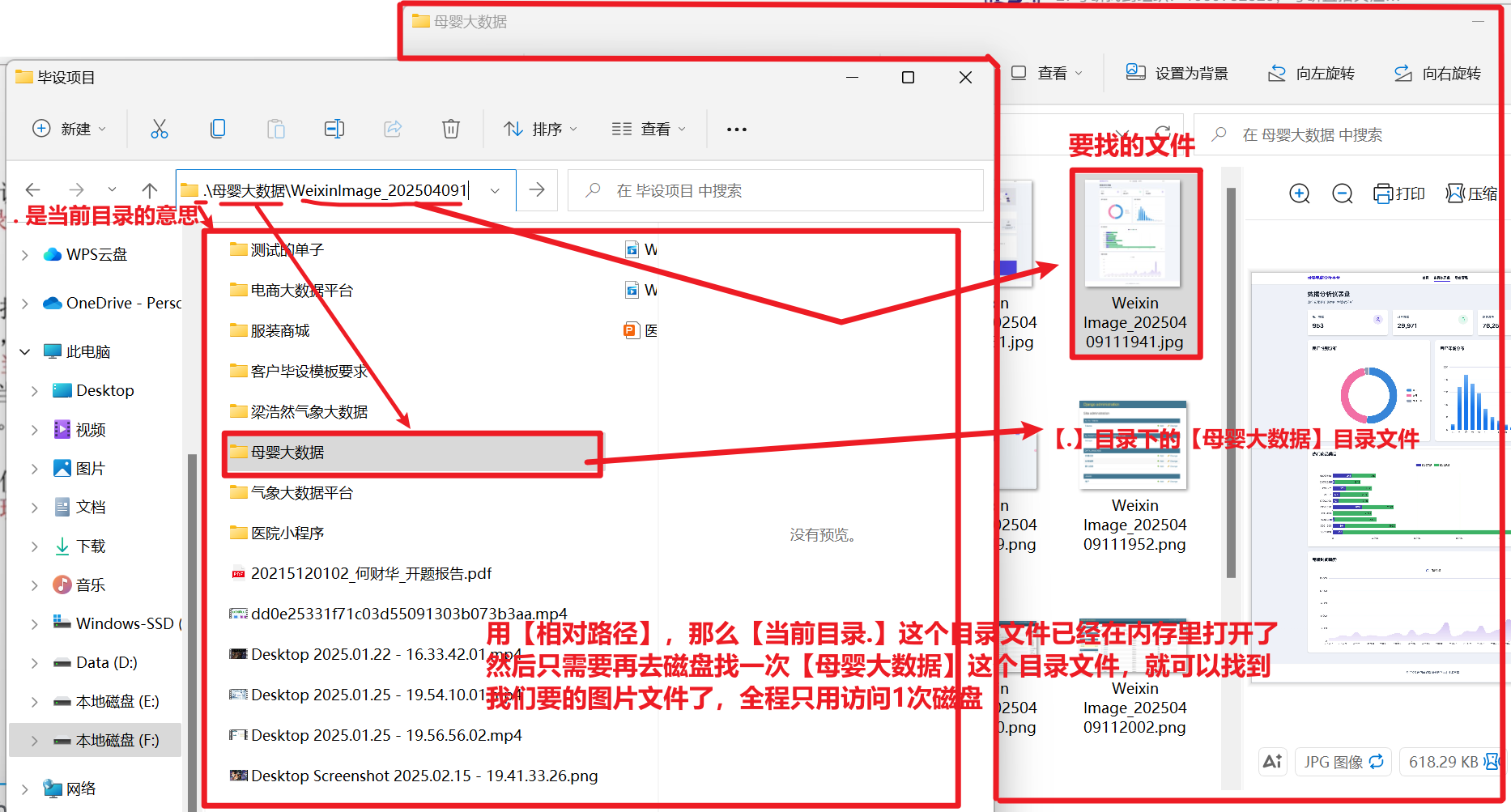Open the 新建 new item dropdown
Image resolution: width=1511 pixels, height=812 pixels.
69,129
